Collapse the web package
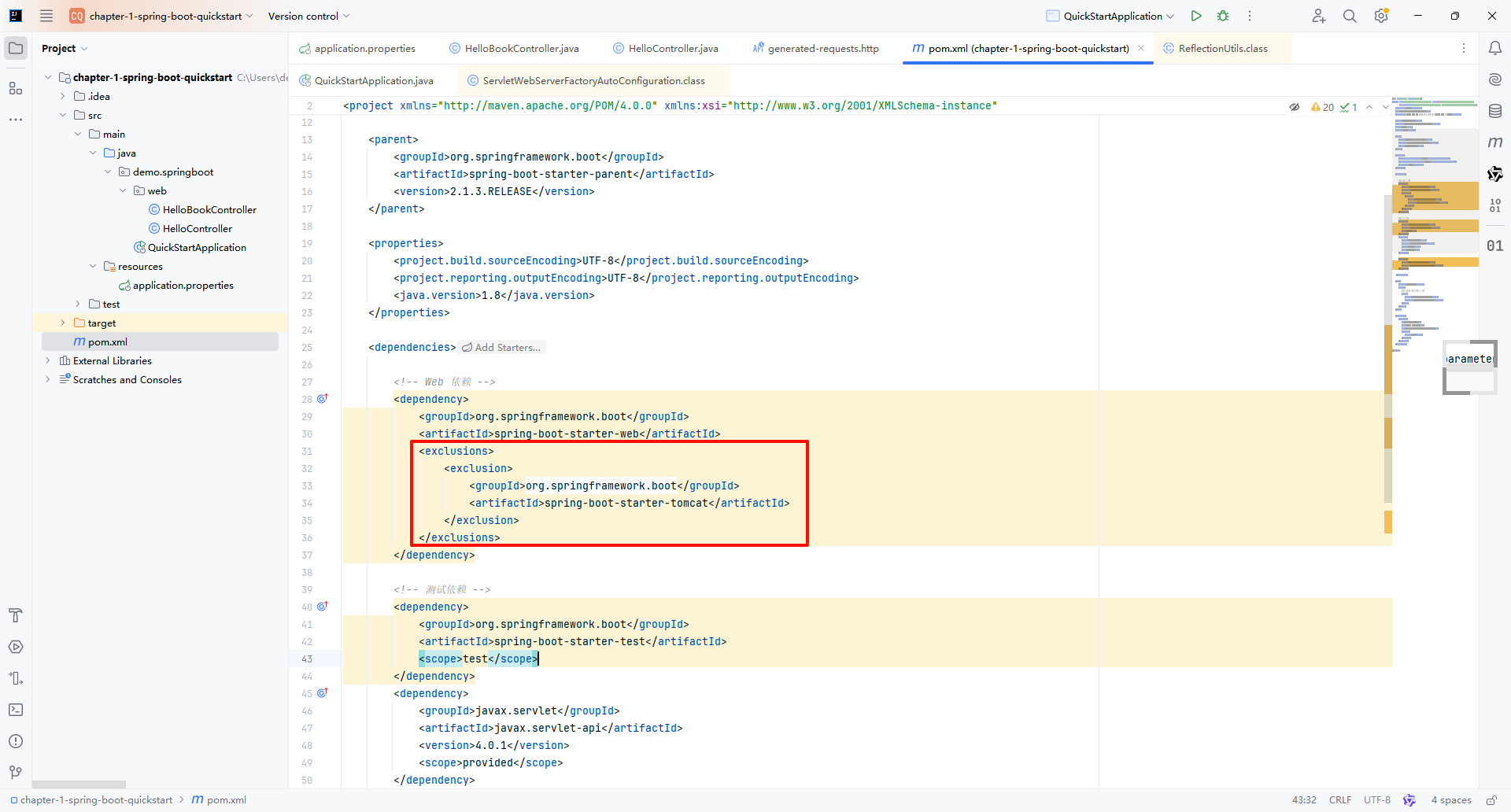 click(x=123, y=190)
